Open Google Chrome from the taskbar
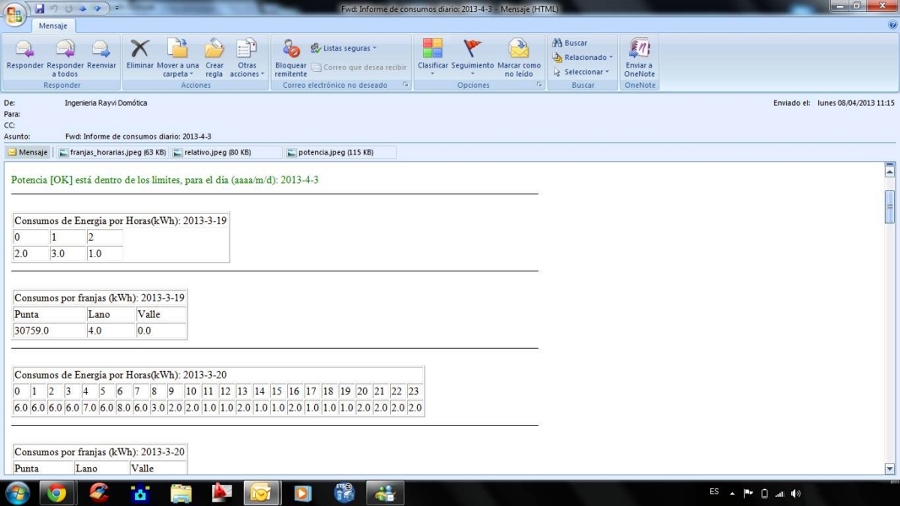 [x=56, y=493]
